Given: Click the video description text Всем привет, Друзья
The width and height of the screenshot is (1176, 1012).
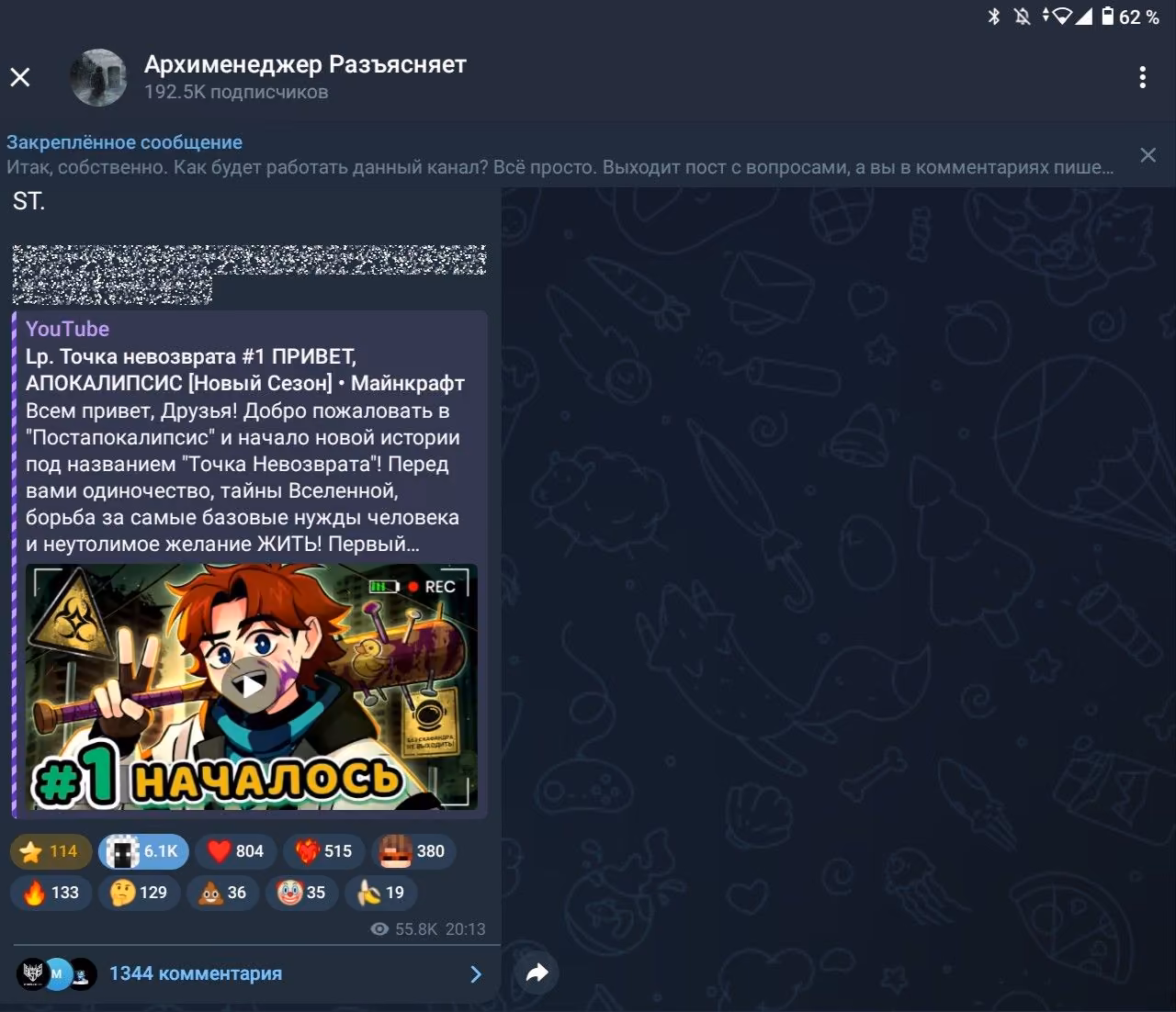Looking at the screenshot, I should click(x=244, y=477).
